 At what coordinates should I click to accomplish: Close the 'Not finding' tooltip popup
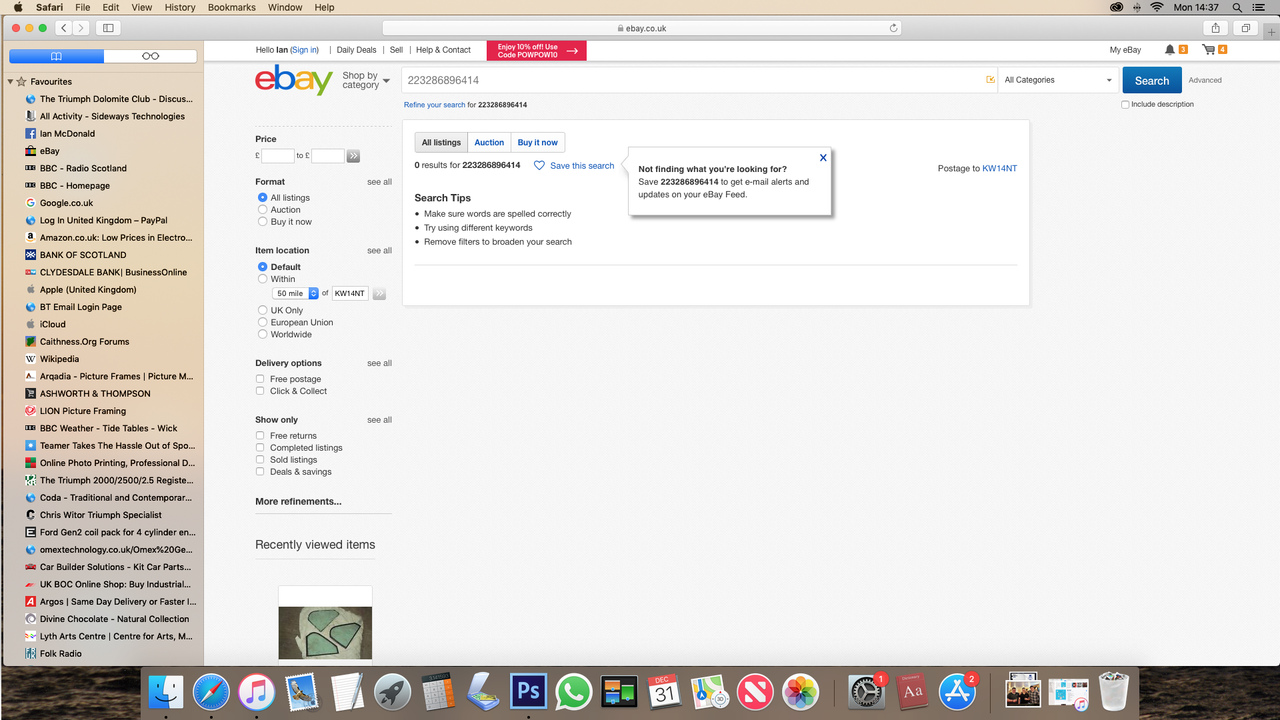tap(823, 157)
